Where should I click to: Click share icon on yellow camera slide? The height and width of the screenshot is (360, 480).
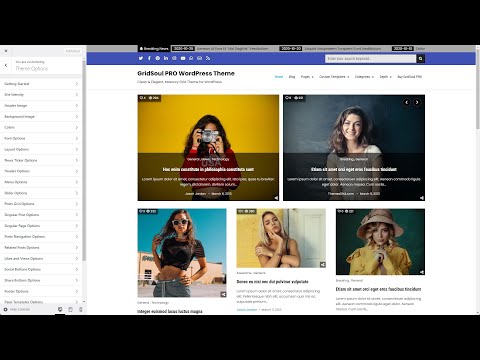point(276,198)
